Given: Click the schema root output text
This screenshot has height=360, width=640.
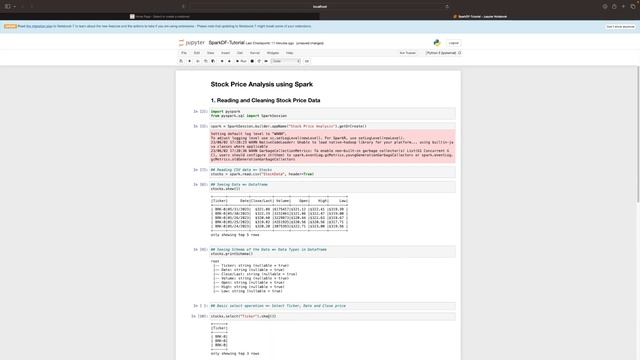Looking at the screenshot, I should [x=254, y=276].
